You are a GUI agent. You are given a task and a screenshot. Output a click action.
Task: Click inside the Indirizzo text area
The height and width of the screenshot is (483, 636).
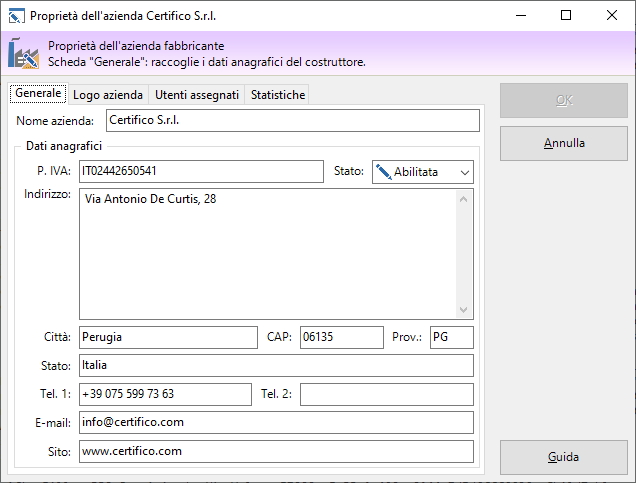[x=266, y=253]
